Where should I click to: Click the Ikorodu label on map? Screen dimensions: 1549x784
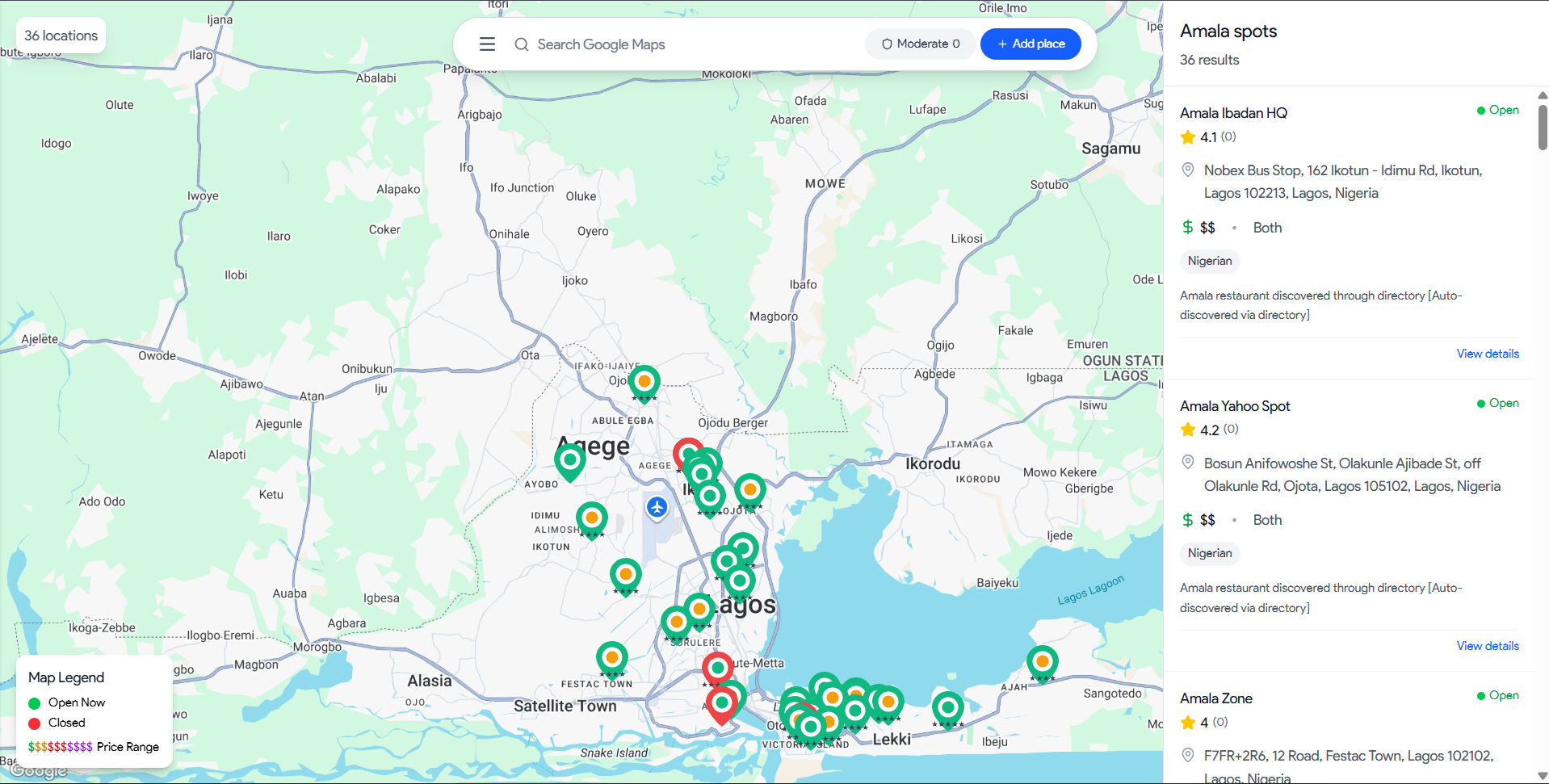(x=933, y=463)
